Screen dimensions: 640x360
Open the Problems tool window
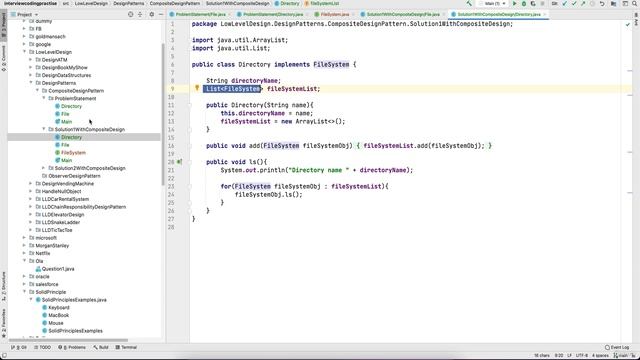tap(72, 347)
